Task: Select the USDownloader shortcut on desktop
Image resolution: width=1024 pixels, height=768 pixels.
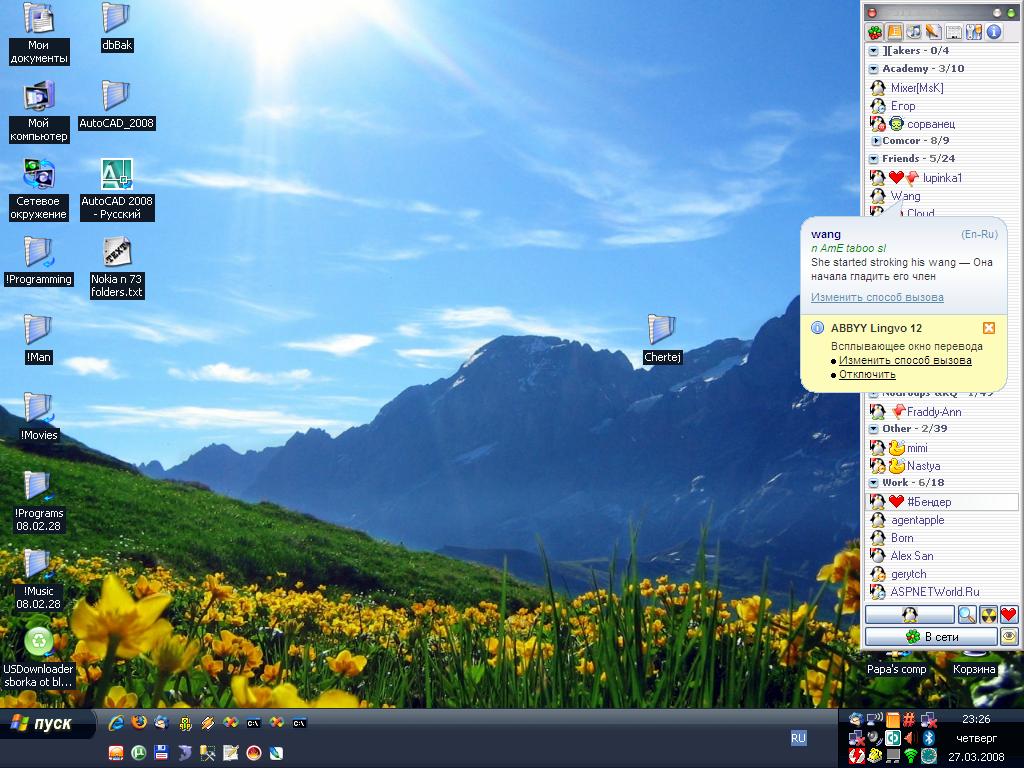Action: [39, 658]
